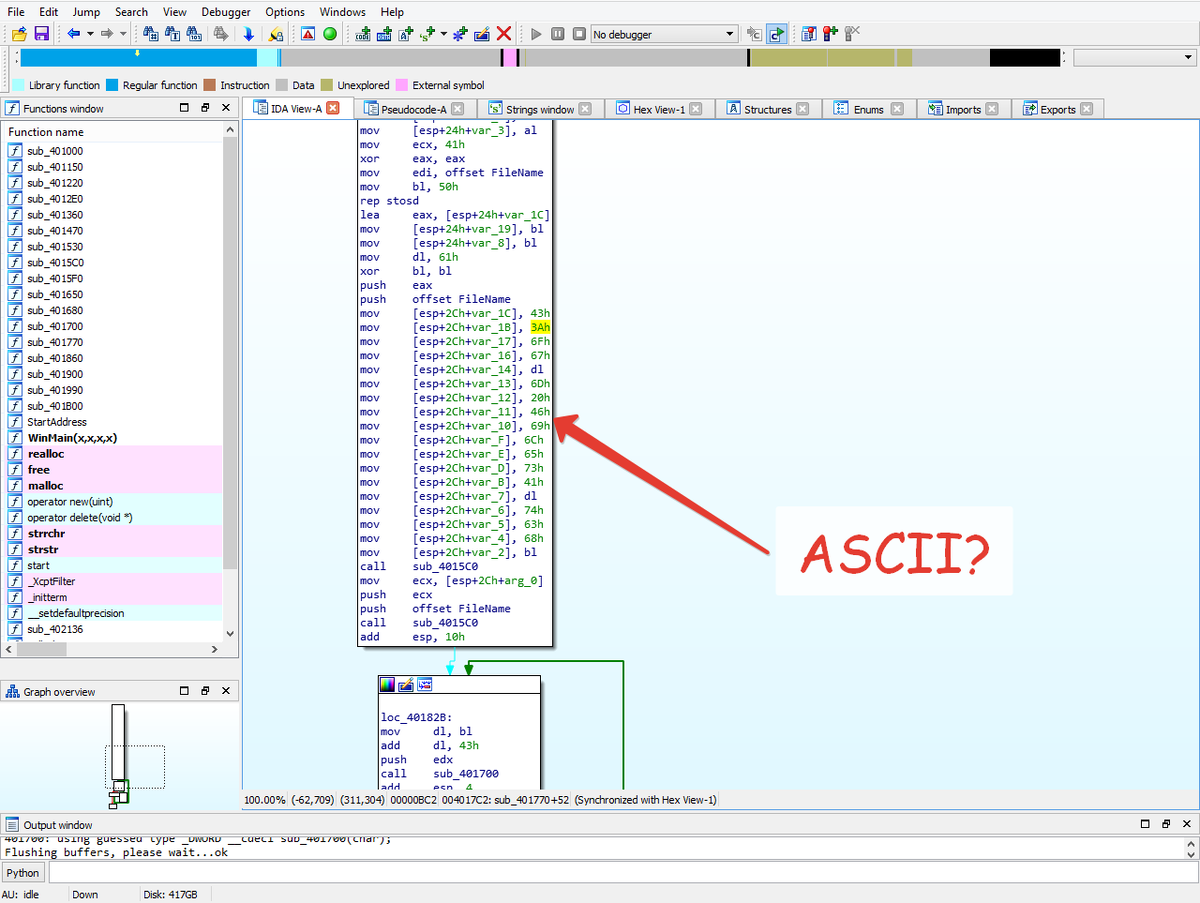The image size is (1200, 903).
Task: Click the red X undefine icon
Action: click(x=504, y=34)
